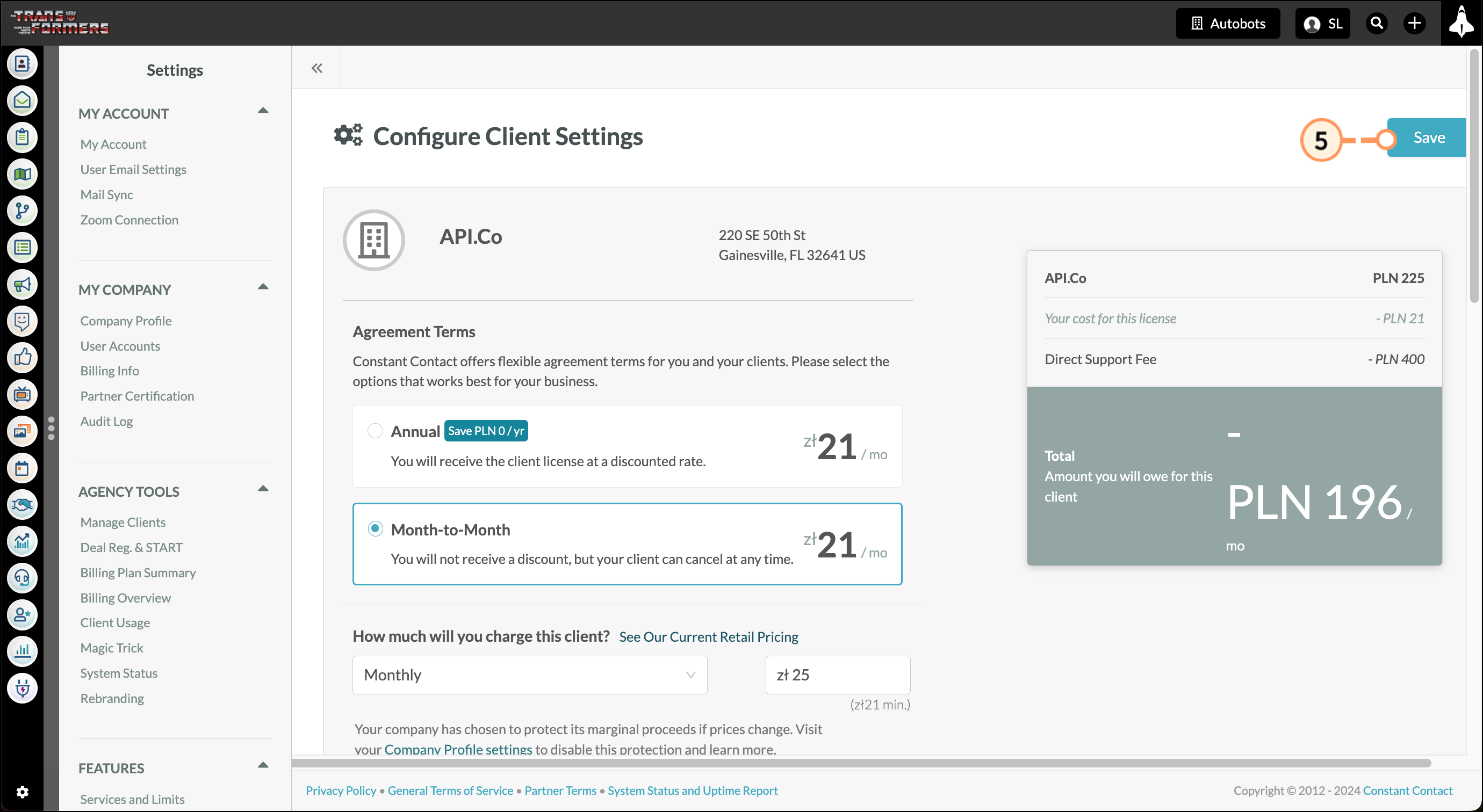Open System Status and Uptime Report link

tap(693, 791)
